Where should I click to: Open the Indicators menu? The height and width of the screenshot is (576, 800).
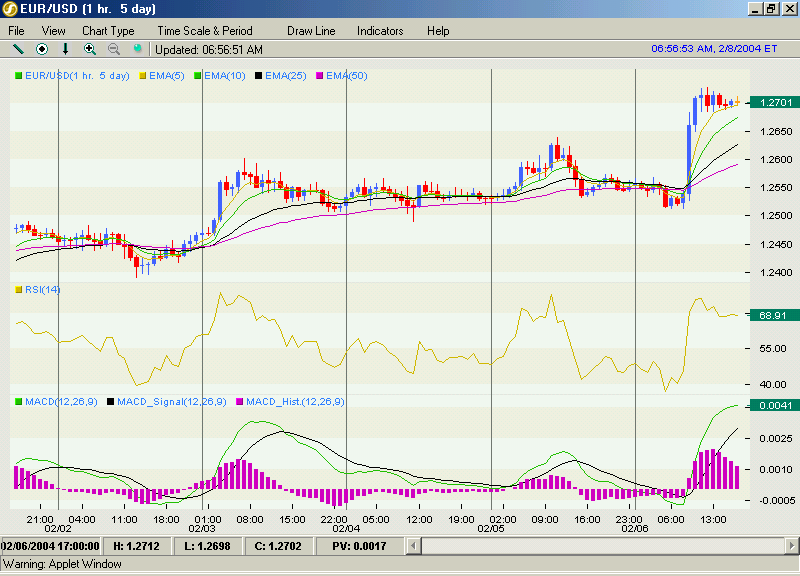(x=380, y=31)
